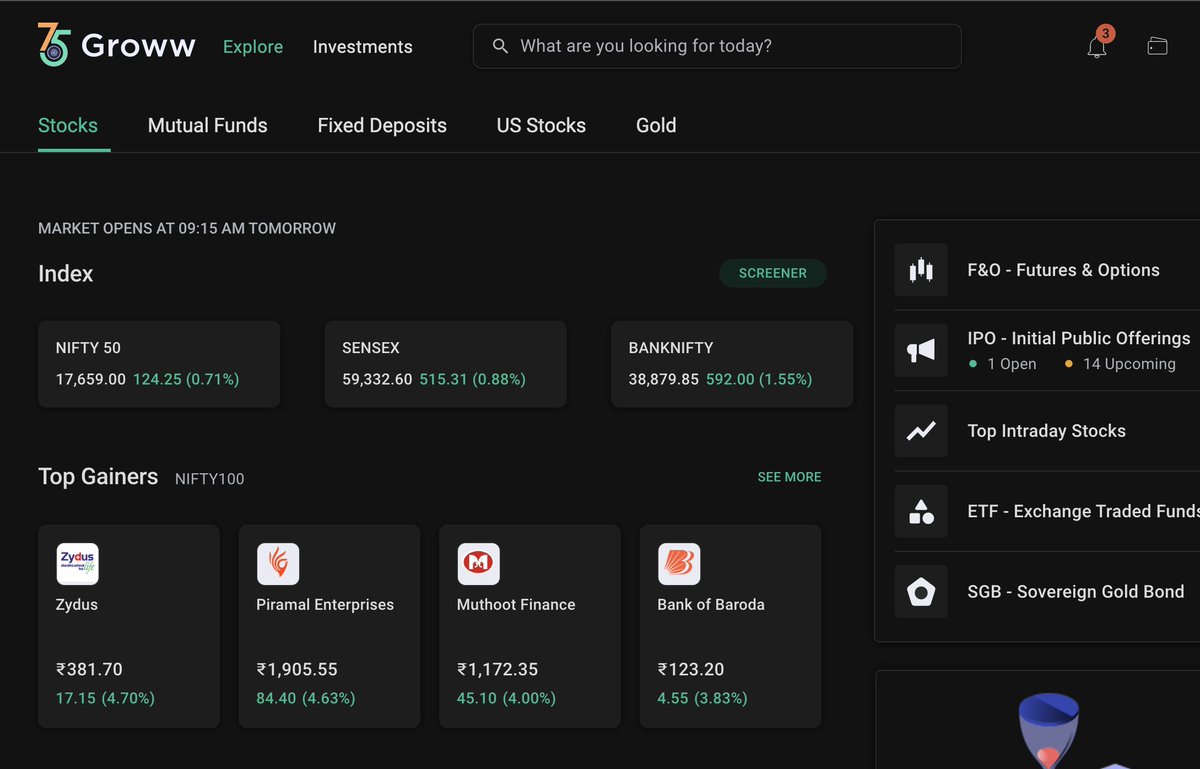Click the ₹1,905.55 Piramal price
1200x769 pixels.
click(297, 669)
